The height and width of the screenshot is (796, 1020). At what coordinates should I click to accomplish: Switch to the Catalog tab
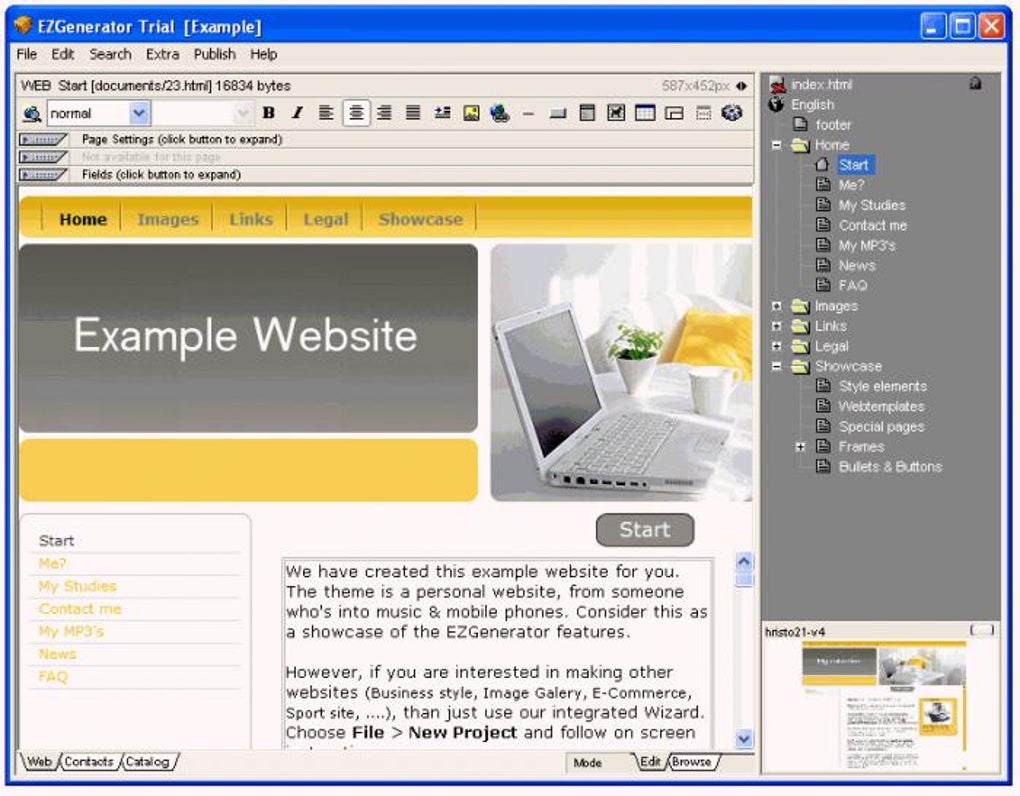pyautogui.click(x=147, y=762)
